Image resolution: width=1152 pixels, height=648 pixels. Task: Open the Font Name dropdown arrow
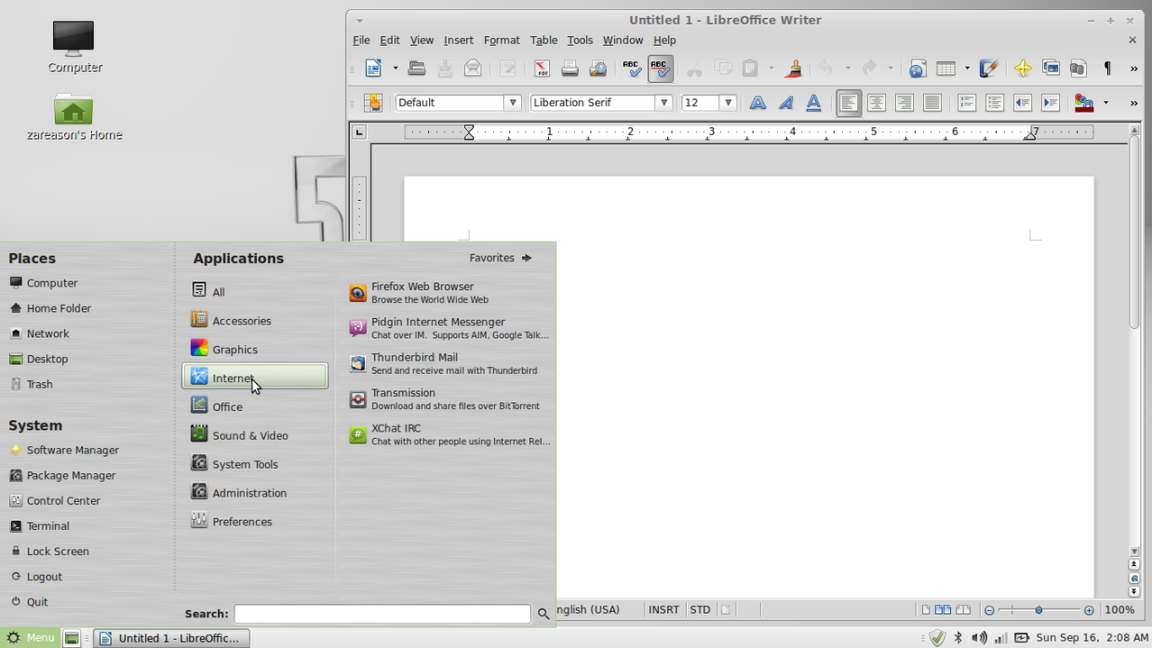(663, 103)
